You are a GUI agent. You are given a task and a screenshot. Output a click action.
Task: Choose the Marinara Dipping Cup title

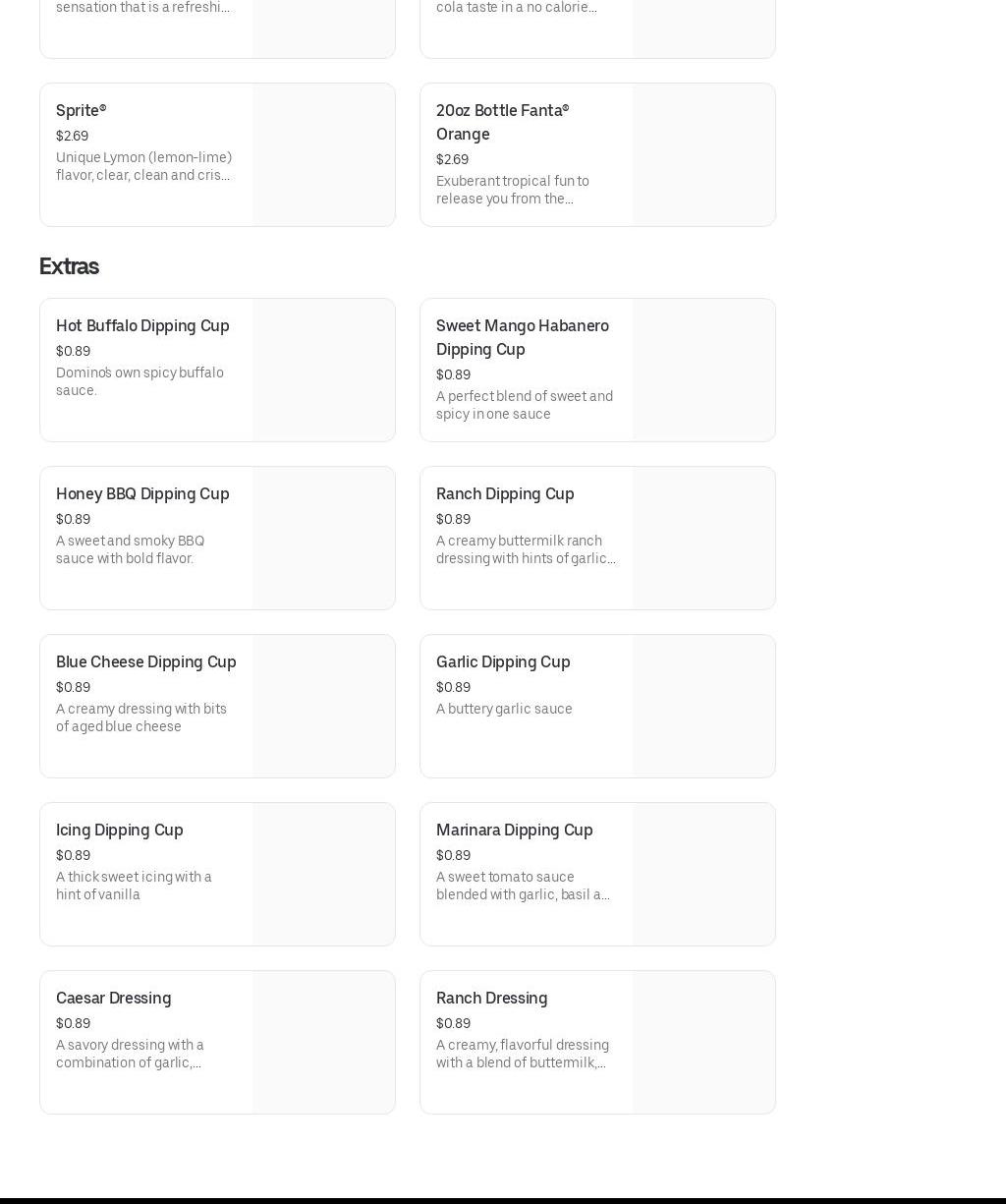(x=514, y=831)
